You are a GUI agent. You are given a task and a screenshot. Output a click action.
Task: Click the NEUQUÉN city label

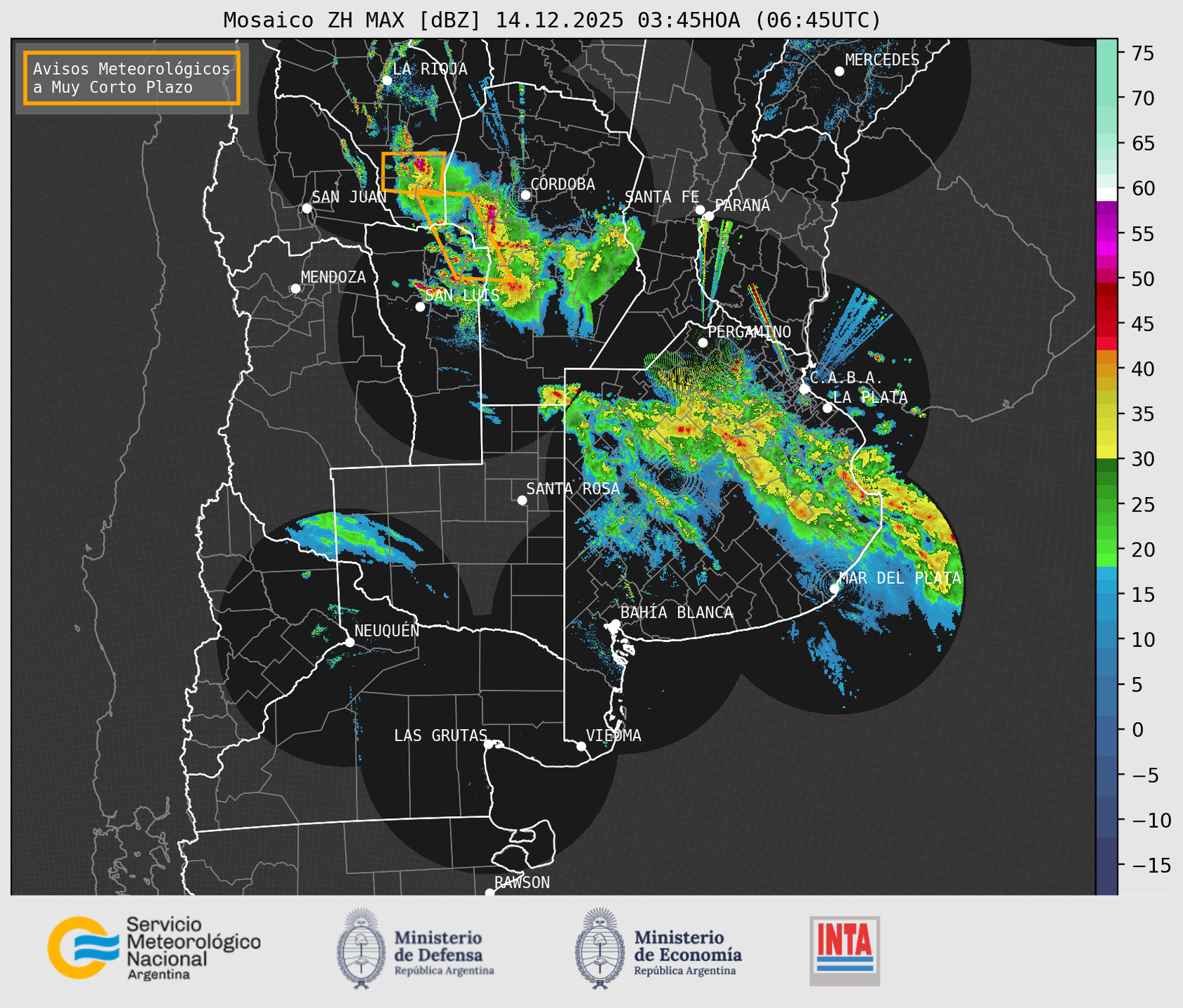point(386,630)
